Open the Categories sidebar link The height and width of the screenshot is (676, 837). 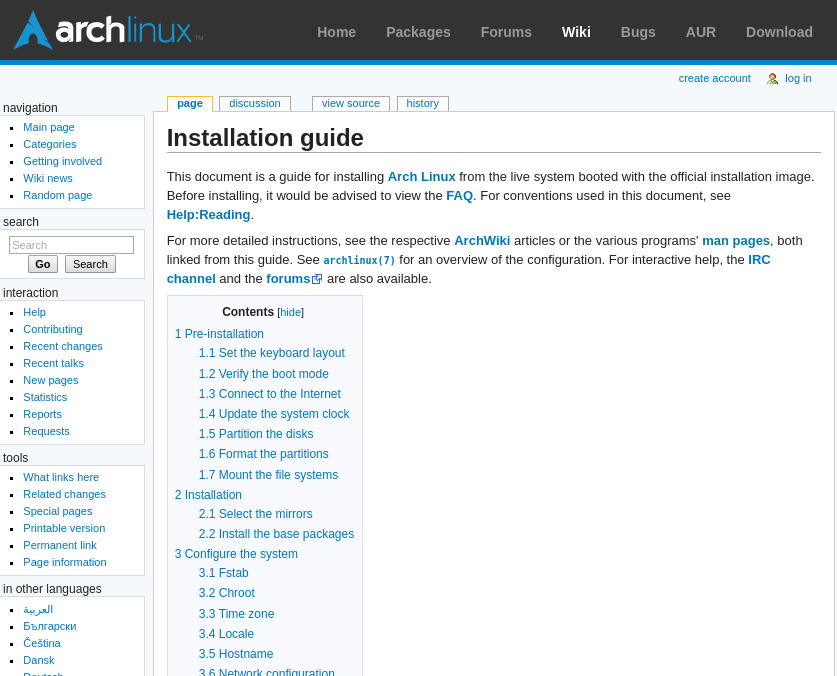coord(50,144)
